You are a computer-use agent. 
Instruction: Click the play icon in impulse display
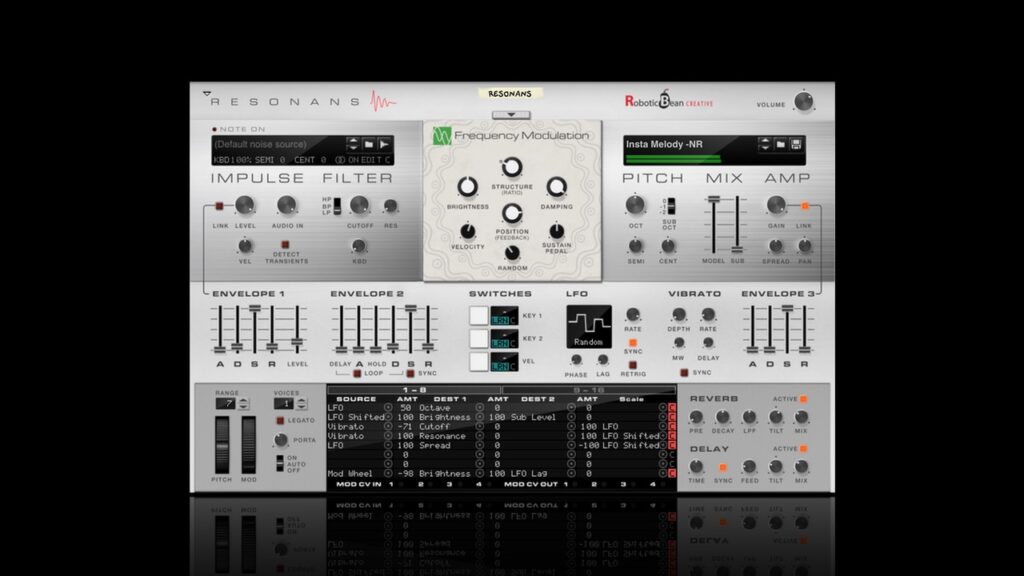[384, 144]
